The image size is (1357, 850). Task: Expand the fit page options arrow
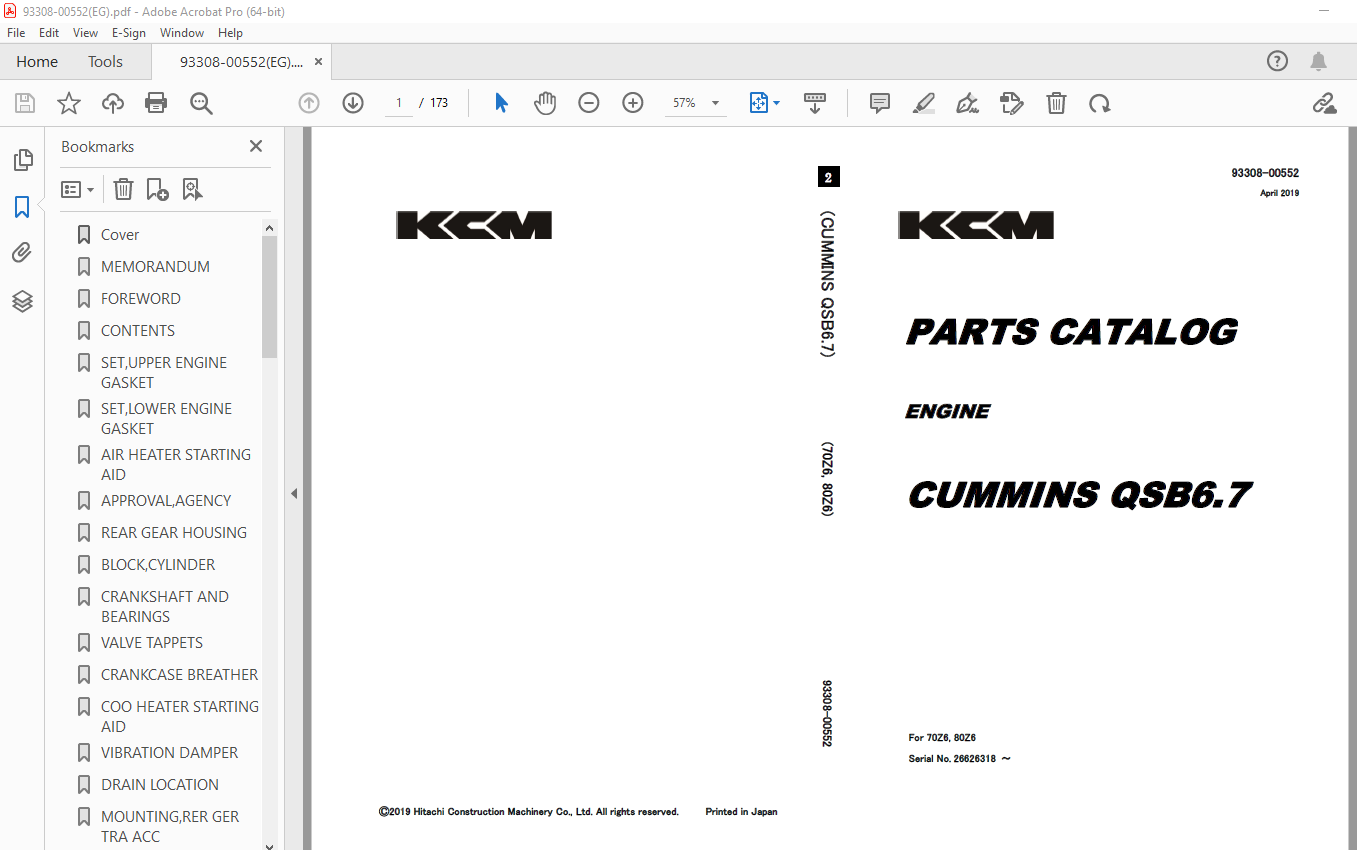click(777, 103)
